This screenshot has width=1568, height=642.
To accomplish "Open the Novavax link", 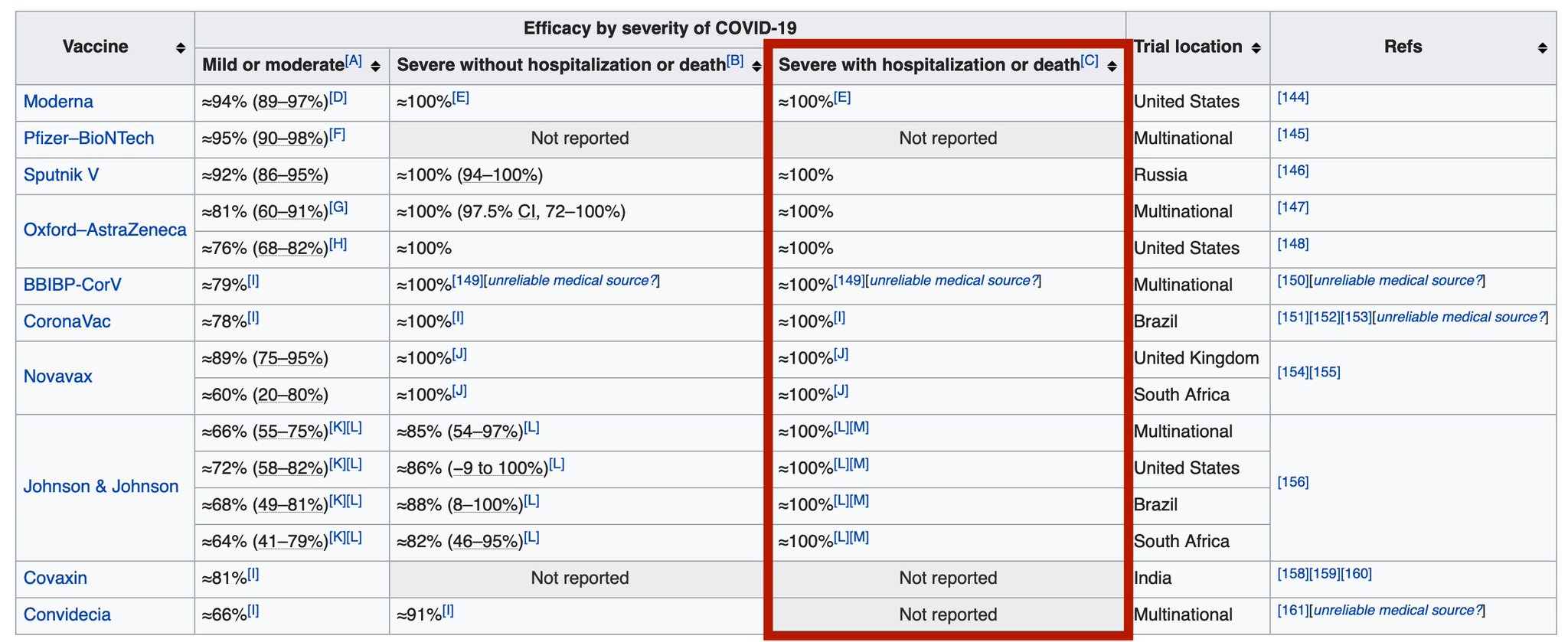I will 58,376.
